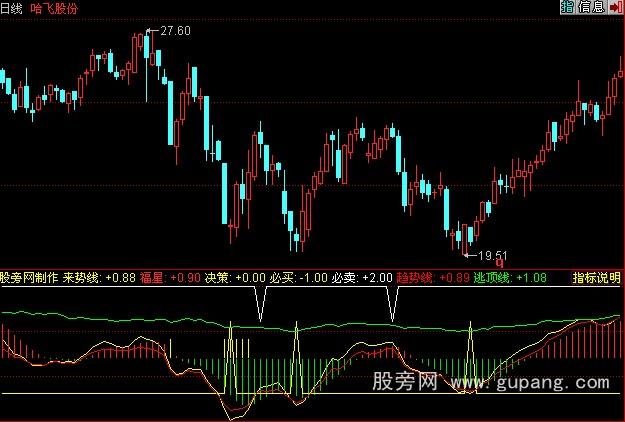Click the stock name 哈飞股份

tap(54, 8)
